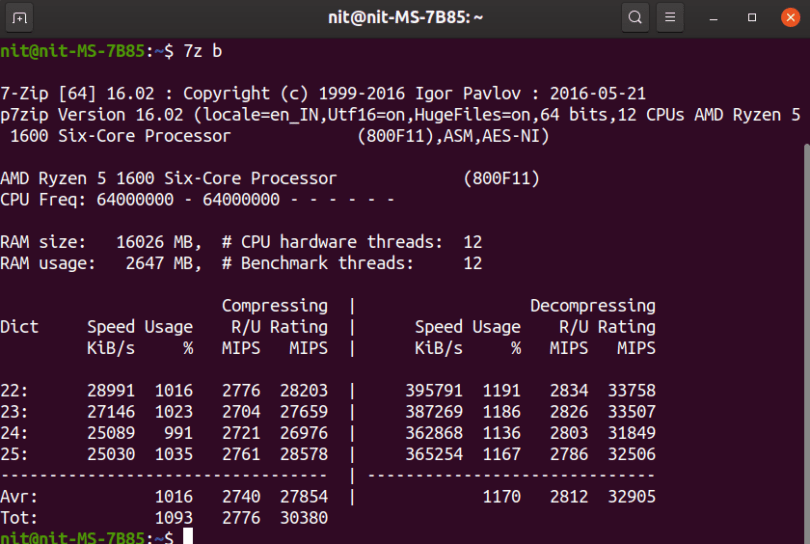
Task: Open a new terminal tab
Action: pyautogui.click(x=19, y=18)
